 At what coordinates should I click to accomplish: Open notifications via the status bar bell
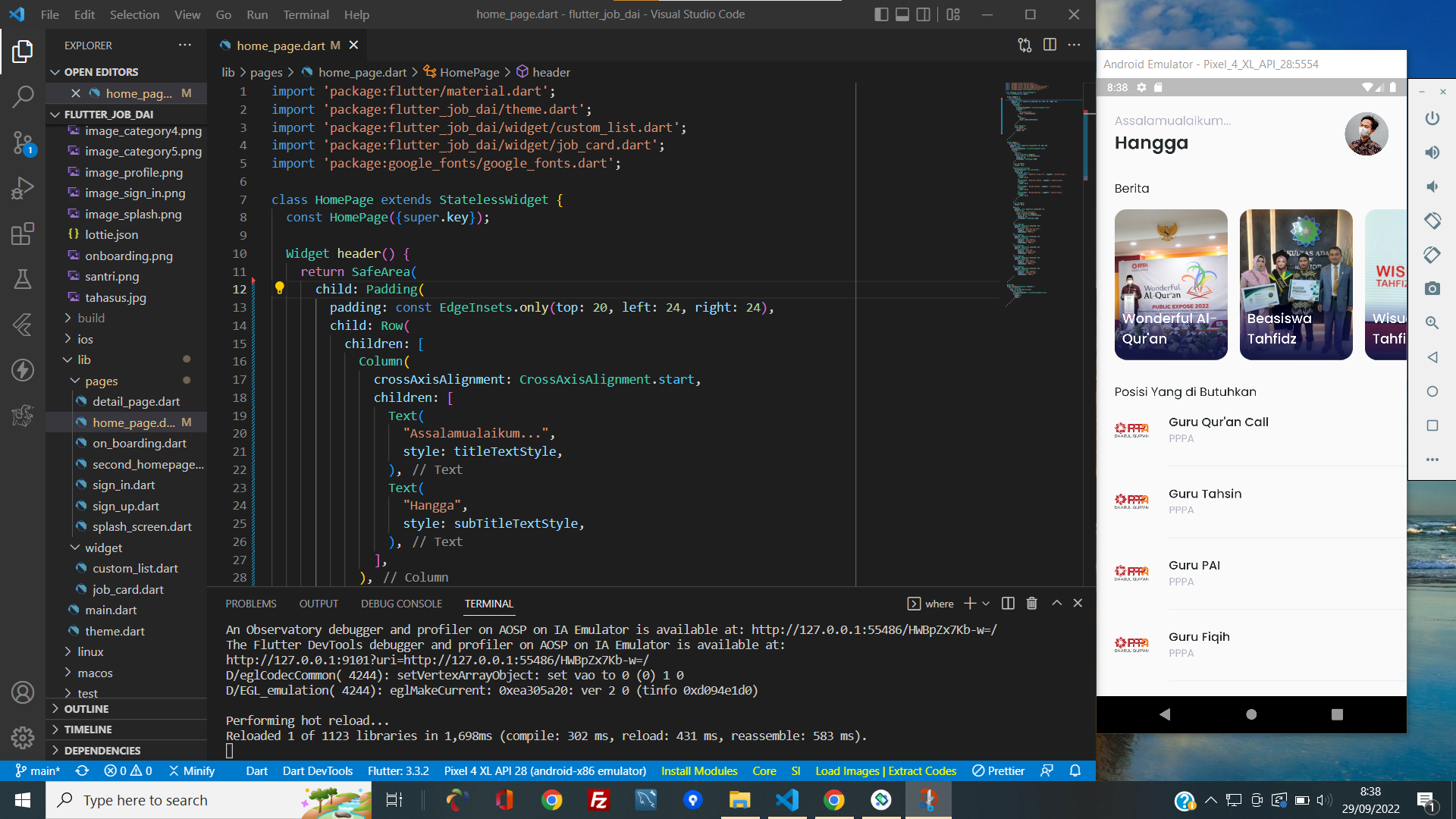(1075, 770)
